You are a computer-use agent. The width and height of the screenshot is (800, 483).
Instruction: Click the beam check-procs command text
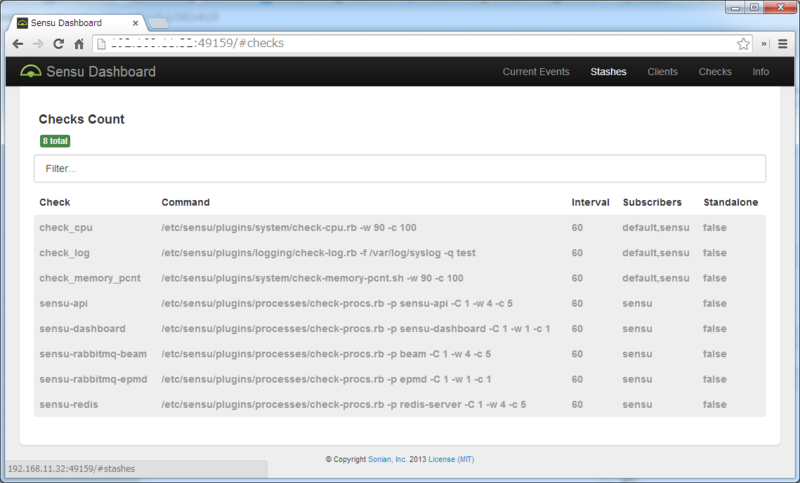pos(326,354)
